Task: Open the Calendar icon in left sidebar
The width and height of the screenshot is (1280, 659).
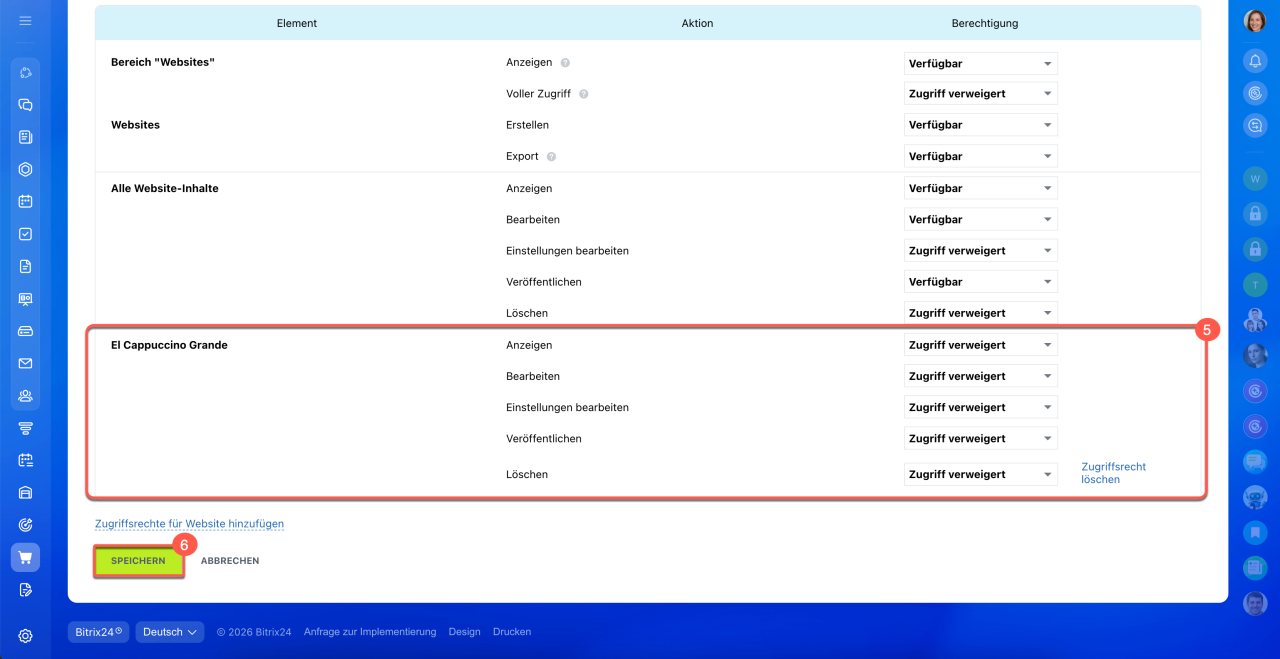Action: (x=25, y=201)
